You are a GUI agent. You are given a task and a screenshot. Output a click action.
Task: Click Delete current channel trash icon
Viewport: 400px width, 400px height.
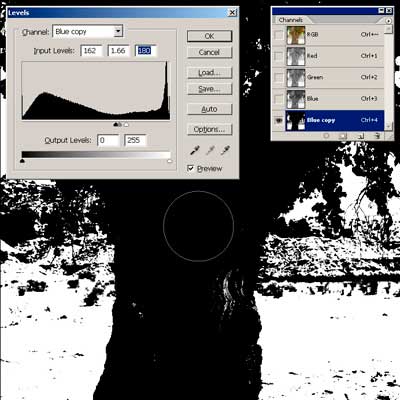[x=377, y=136]
